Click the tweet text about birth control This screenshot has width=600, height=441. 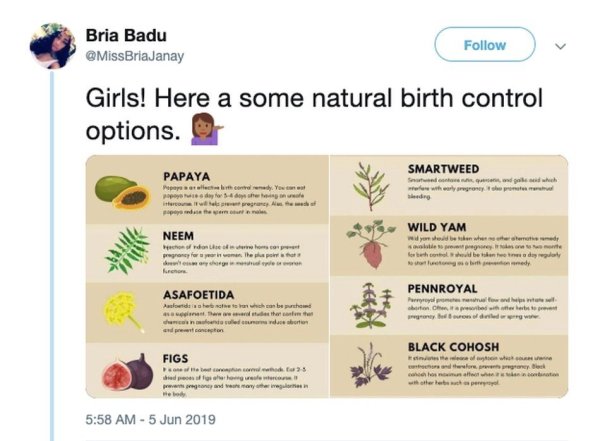314,114
